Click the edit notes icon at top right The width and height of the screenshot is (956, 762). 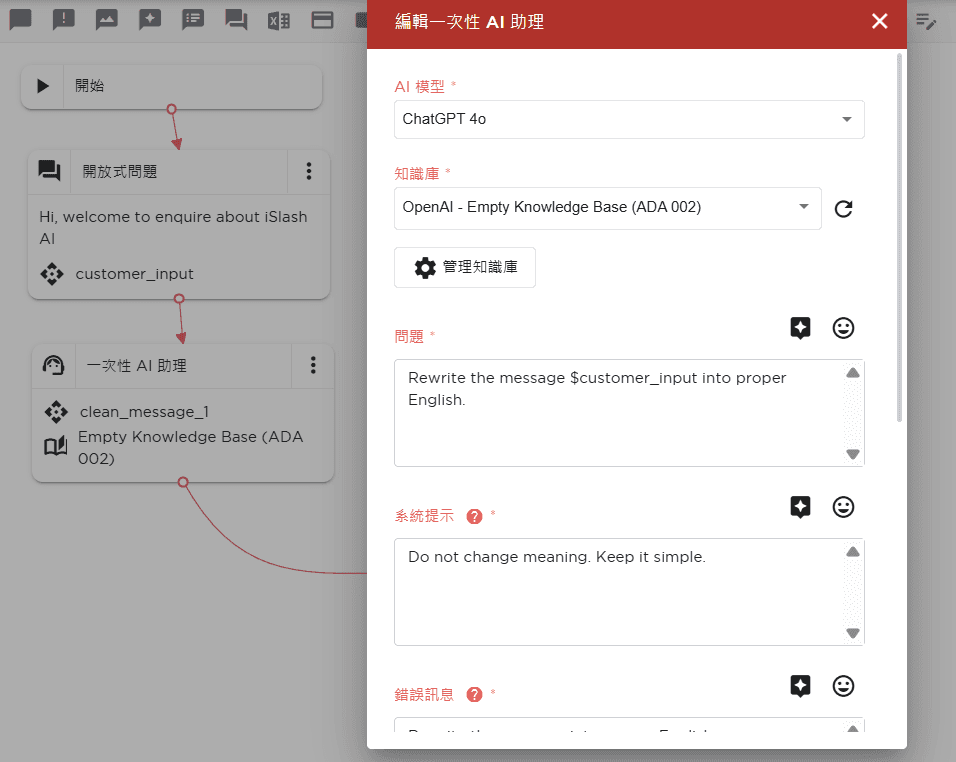pos(926,21)
